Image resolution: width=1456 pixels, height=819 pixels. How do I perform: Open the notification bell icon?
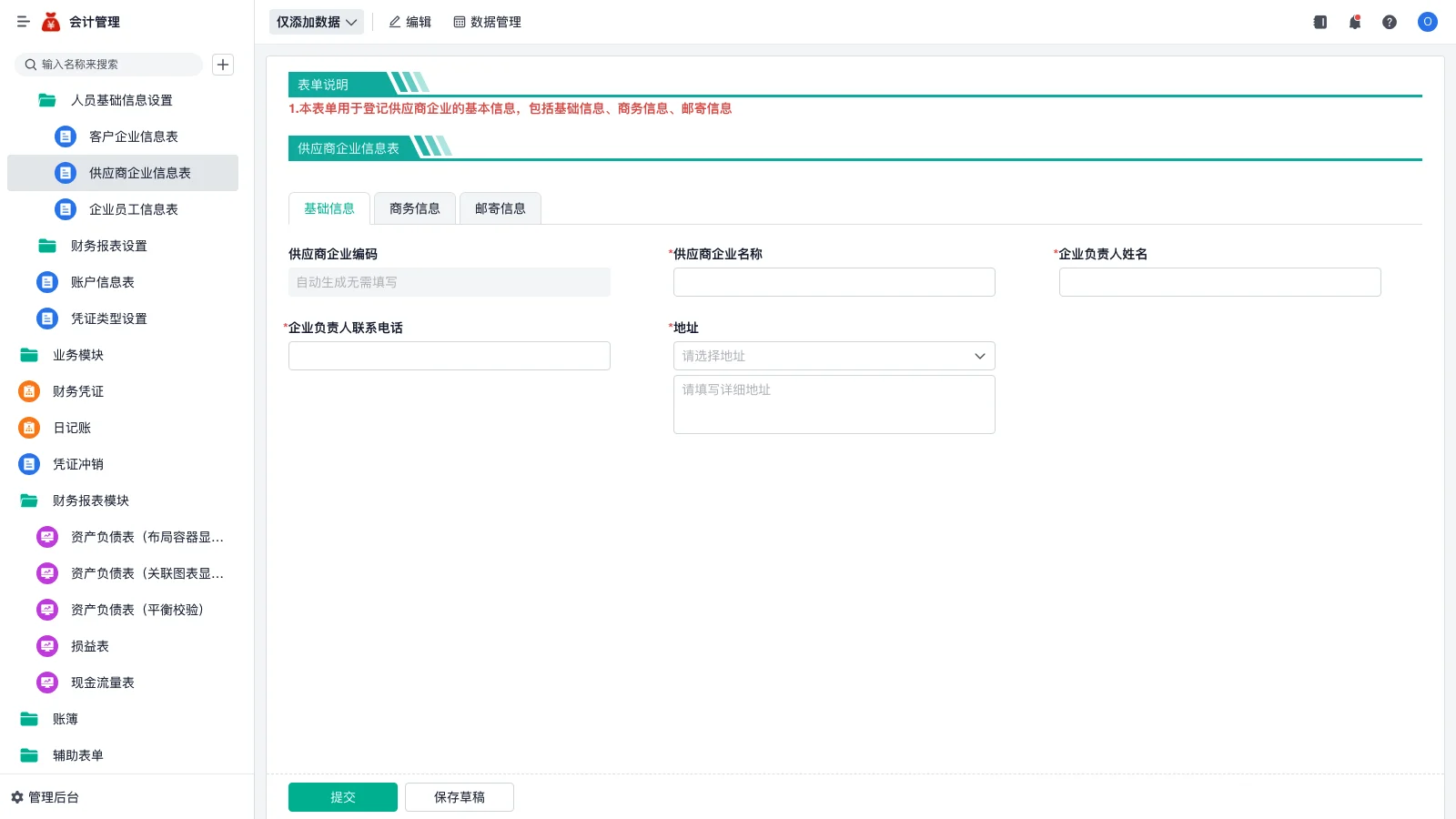click(x=1354, y=22)
